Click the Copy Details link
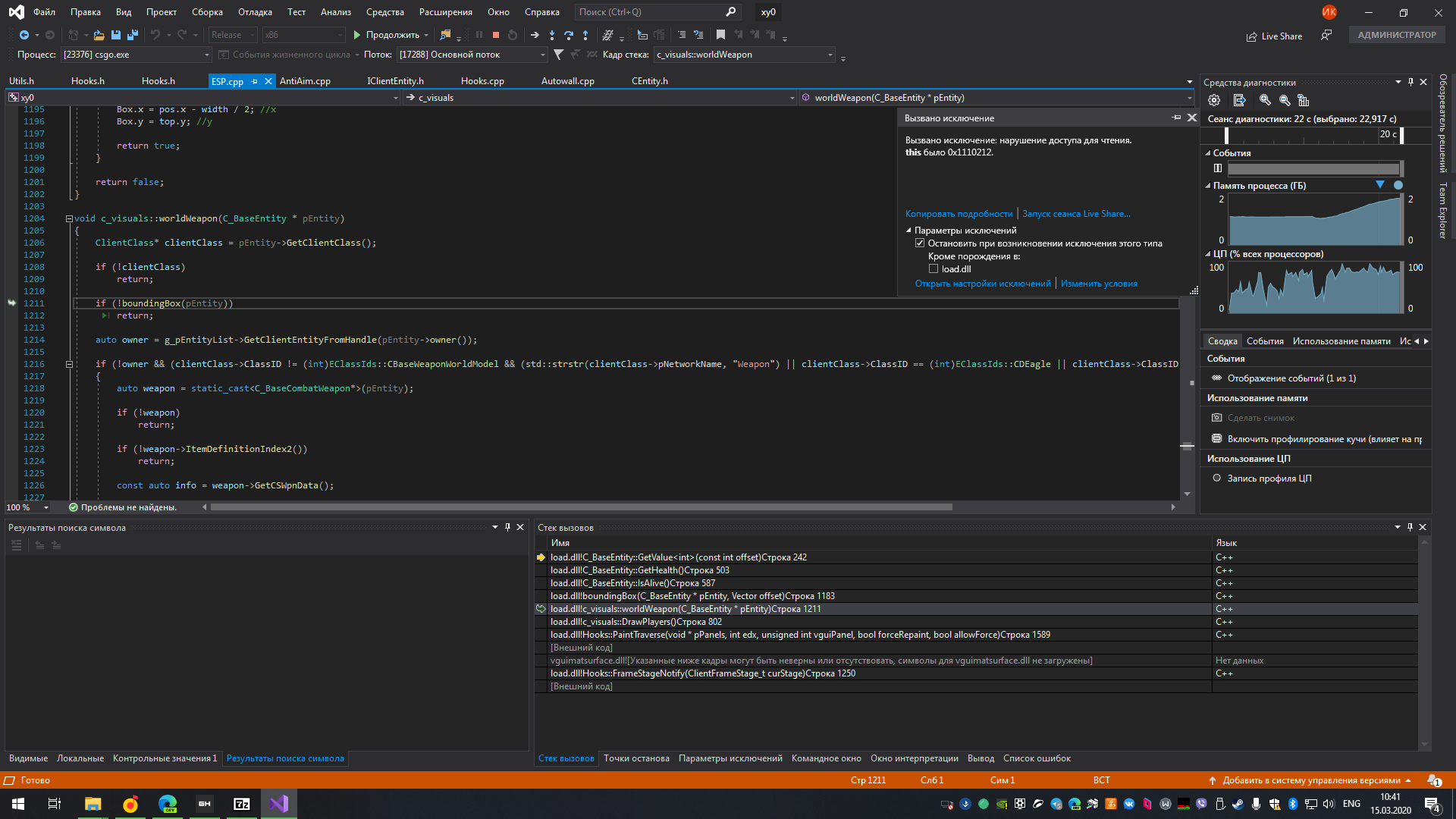This screenshot has height=819, width=1456. [959, 214]
